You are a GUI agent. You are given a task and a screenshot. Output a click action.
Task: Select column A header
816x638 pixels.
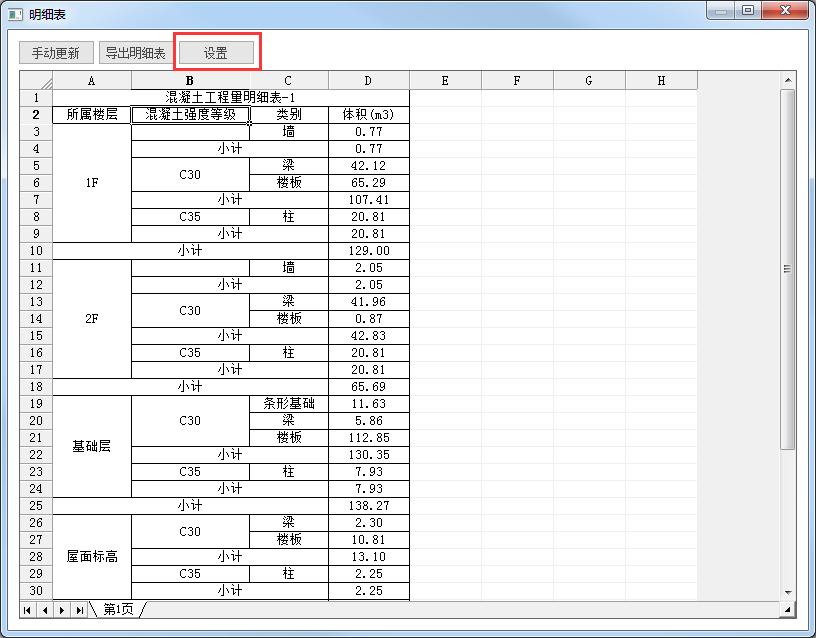(x=92, y=81)
